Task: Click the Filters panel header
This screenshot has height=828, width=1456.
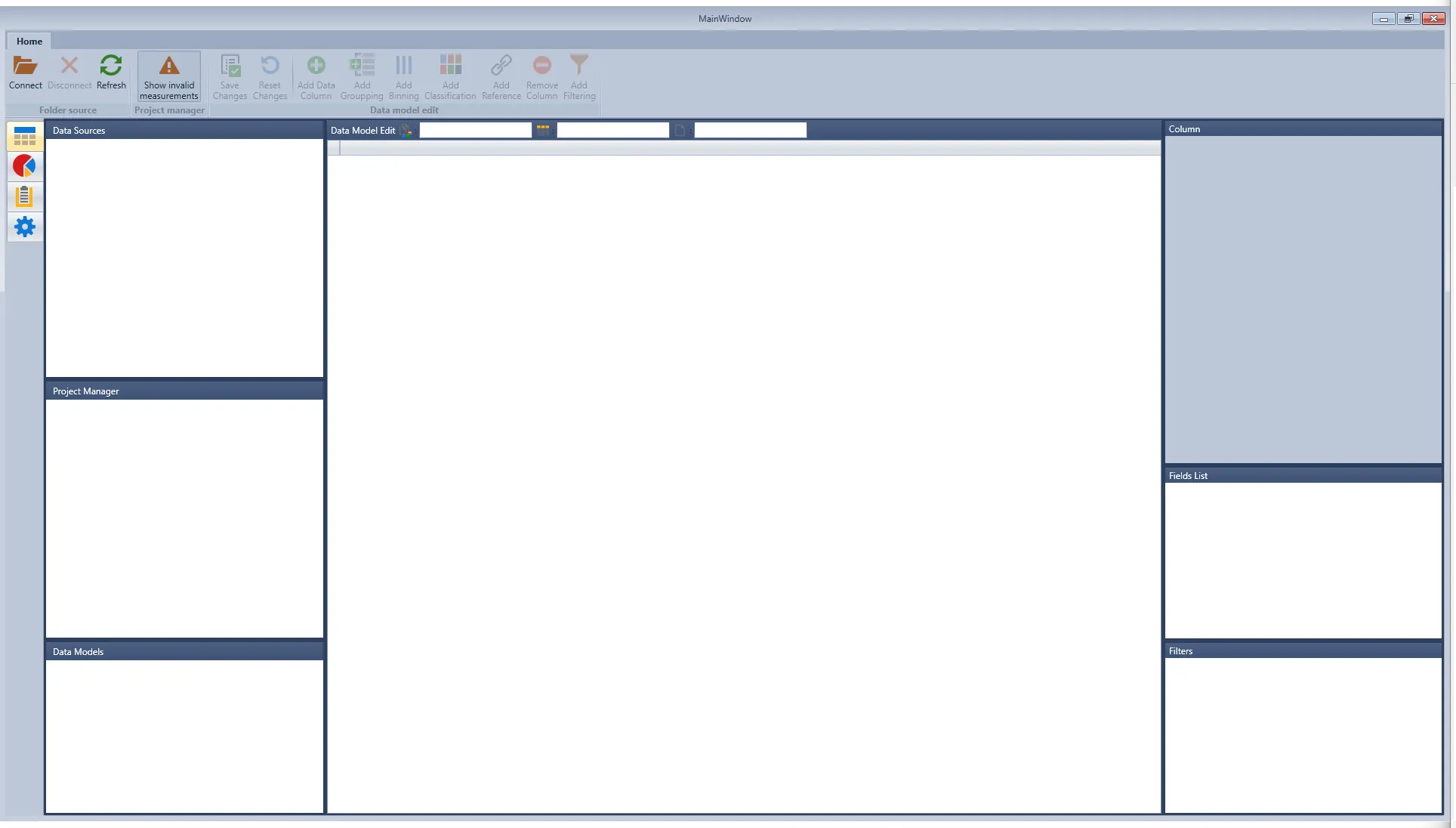Action: tap(1303, 650)
